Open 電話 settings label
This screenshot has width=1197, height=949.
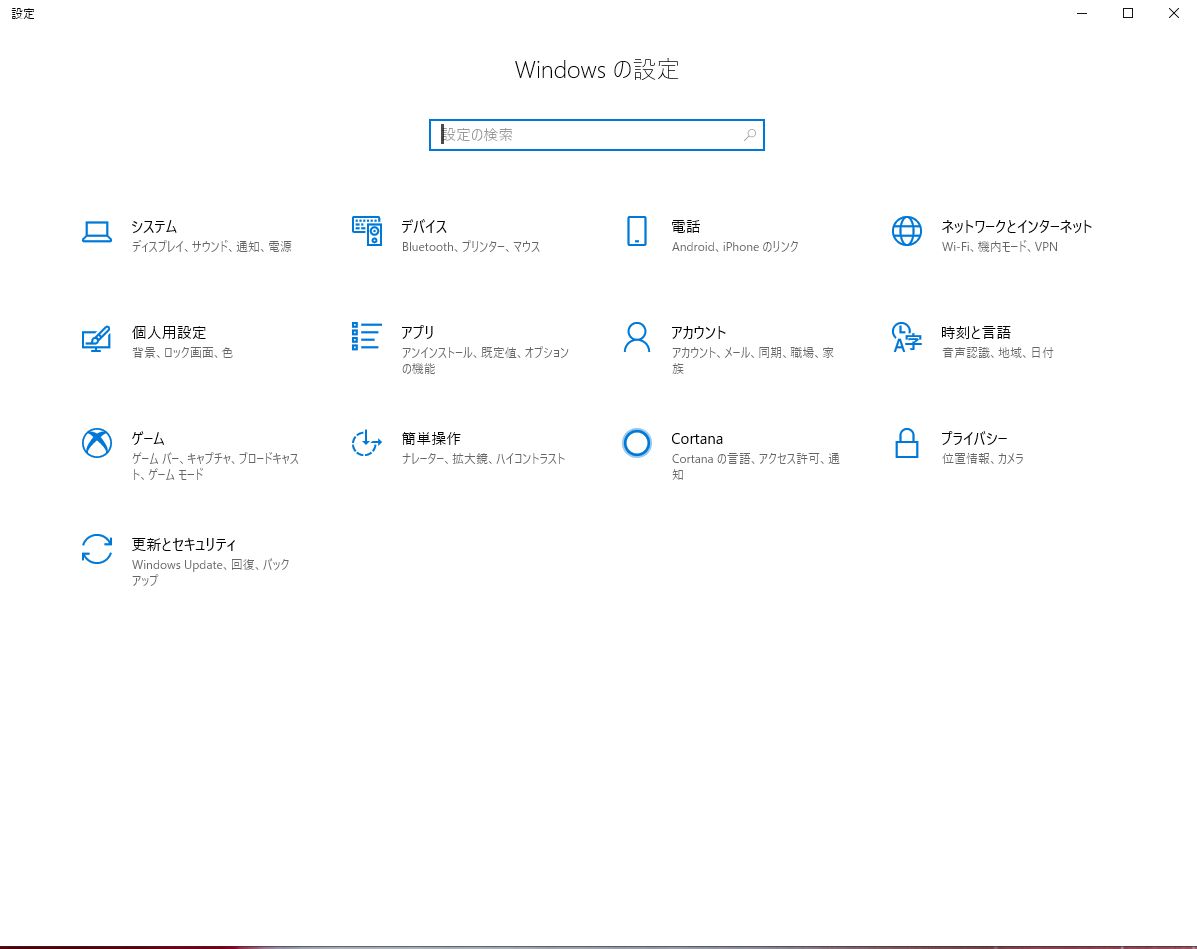pyautogui.click(x=686, y=227)
